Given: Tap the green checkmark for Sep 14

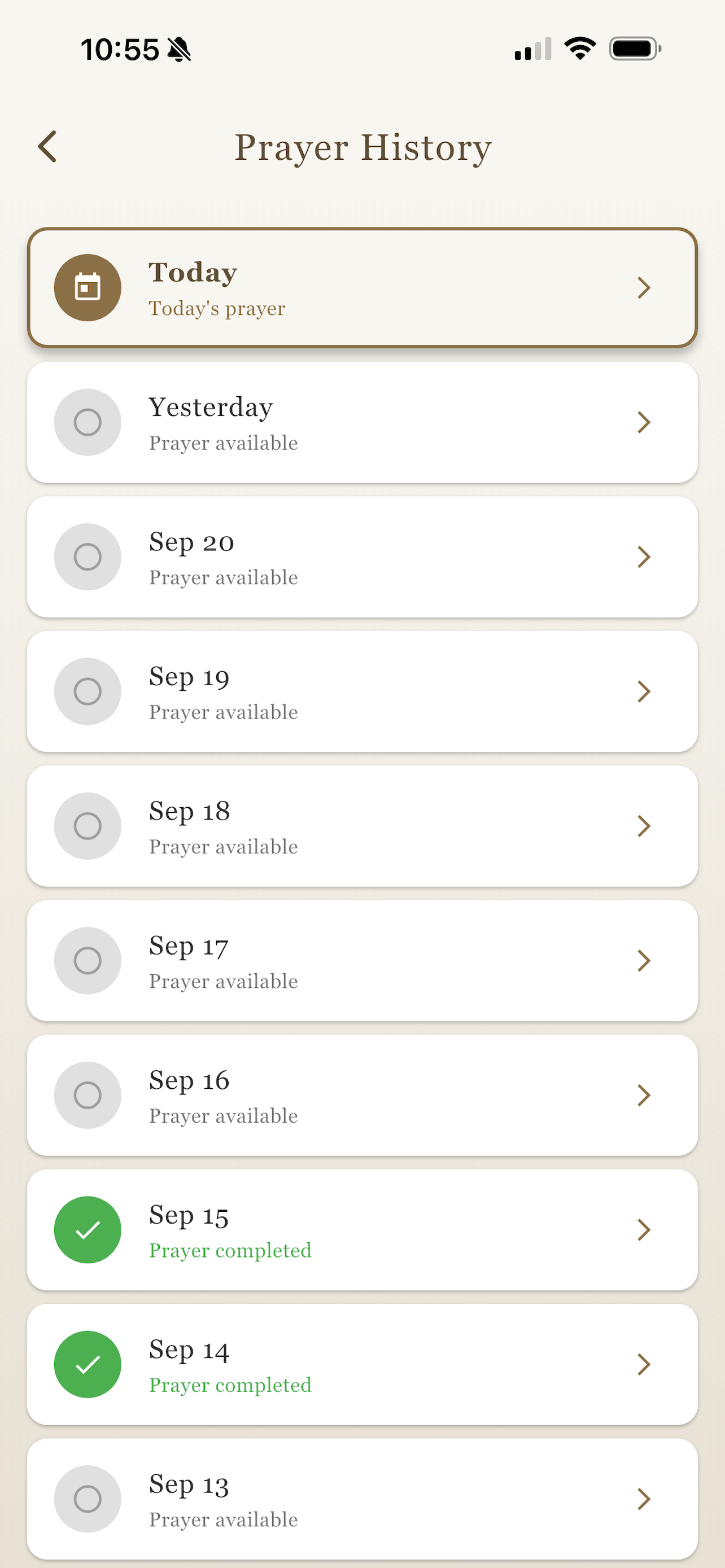Looking at the screenshot, I should (x=88, y=1364).
